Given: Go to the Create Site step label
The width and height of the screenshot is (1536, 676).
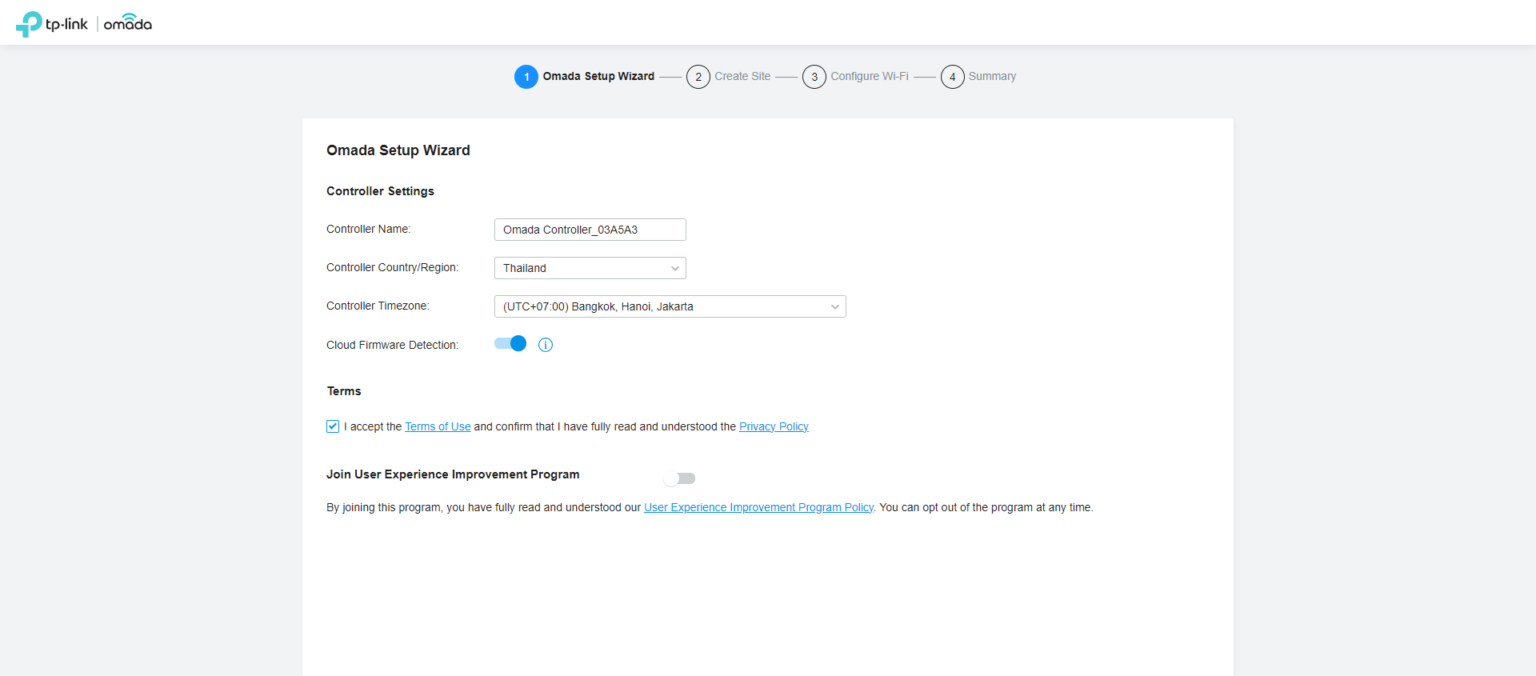Looking at the screenshot, I should coord(742,77).
